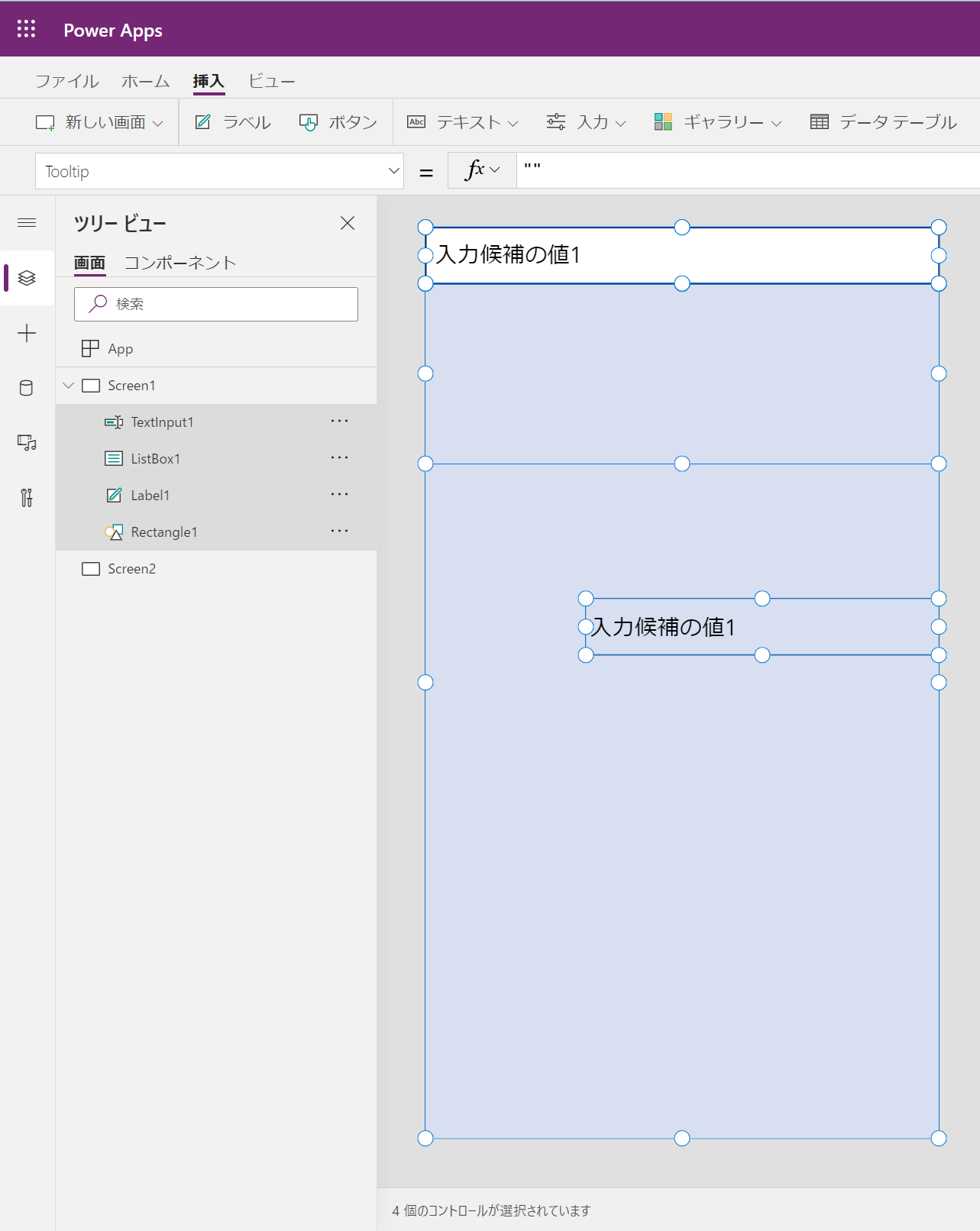Switch to the コンポーネント tab
Image resolution: width=980 pixels, height=1231 pixels.
[x=180, y=263]
